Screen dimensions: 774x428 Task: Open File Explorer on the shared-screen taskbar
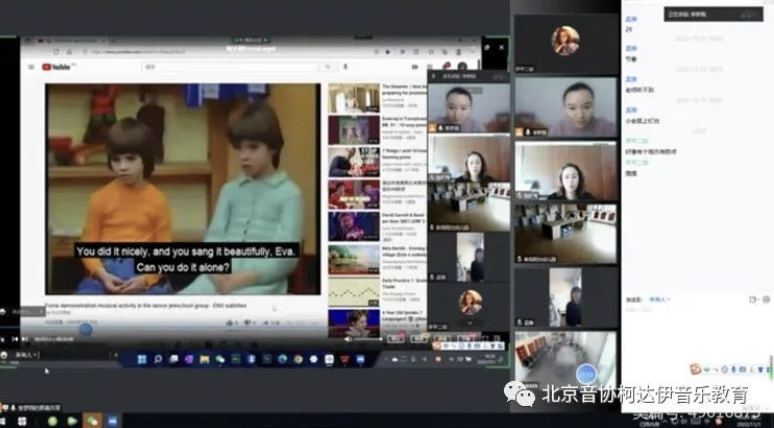coord(204,359)
